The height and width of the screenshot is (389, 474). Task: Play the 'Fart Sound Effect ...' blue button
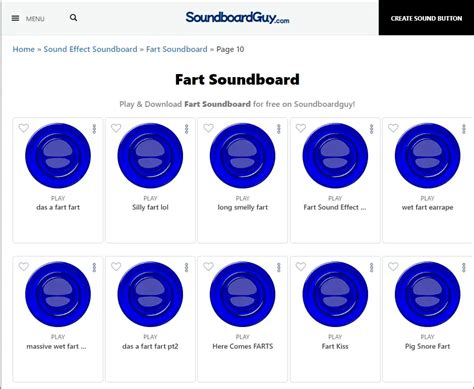tap(335, 156)
